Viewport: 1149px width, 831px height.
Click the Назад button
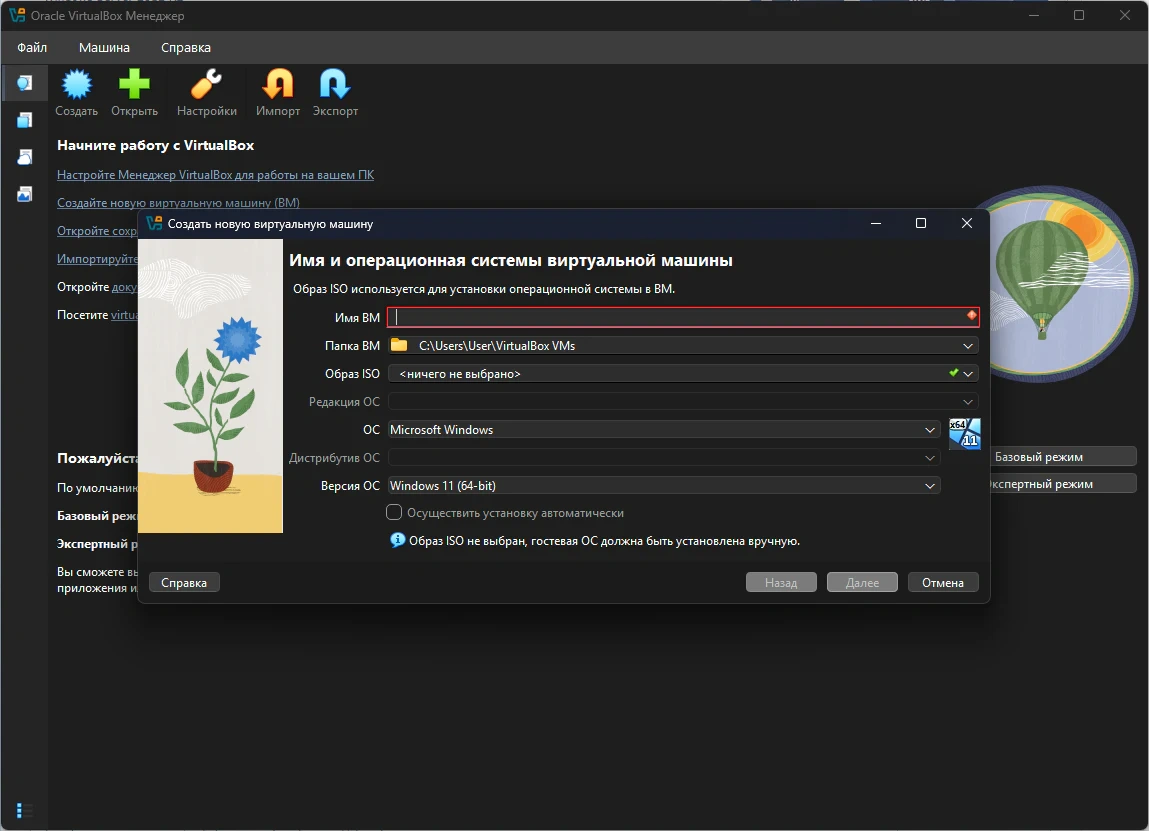click(x=781, y=583)
